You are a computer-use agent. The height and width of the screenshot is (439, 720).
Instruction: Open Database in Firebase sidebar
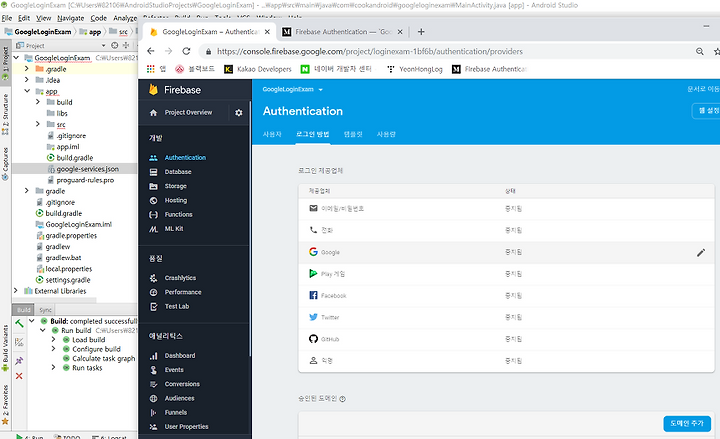point(178,172)
